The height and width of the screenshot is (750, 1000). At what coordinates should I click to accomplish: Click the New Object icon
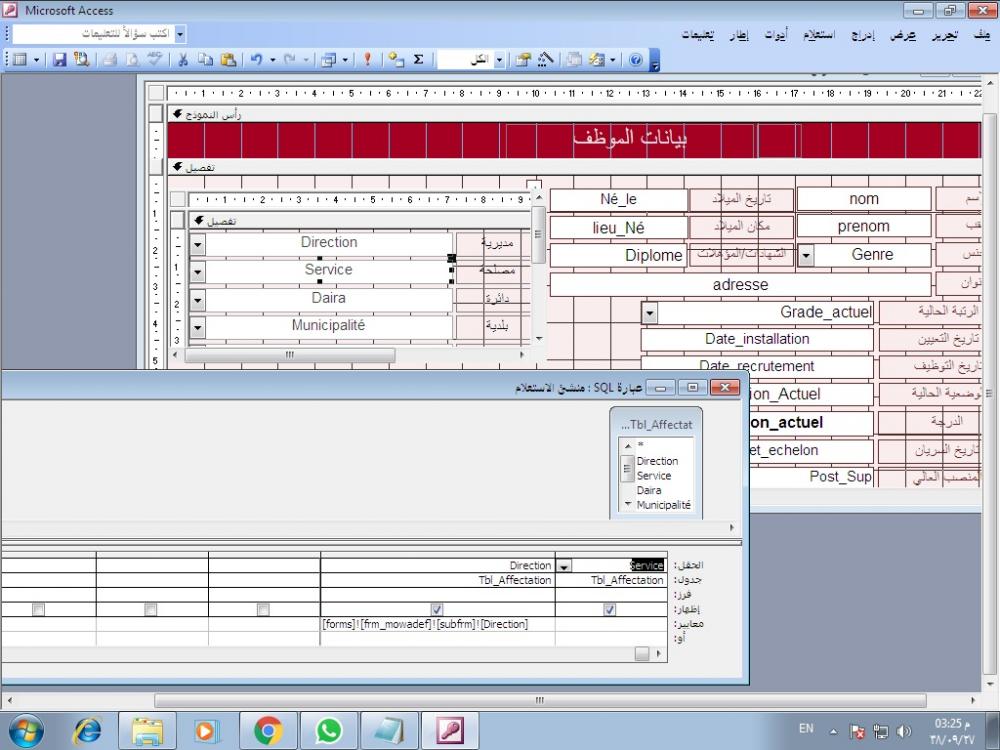597,60
